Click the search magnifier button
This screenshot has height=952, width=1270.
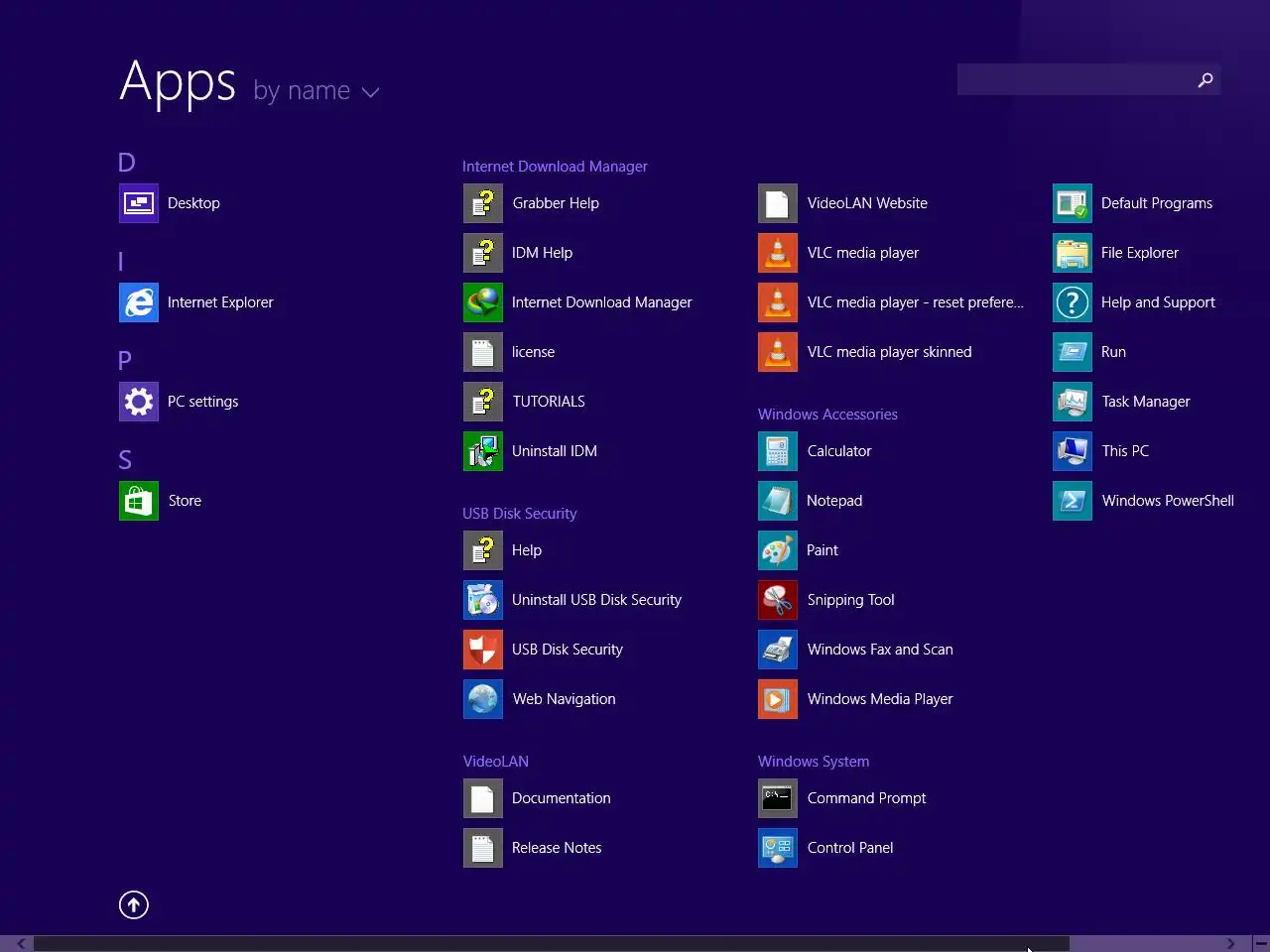1206,79
